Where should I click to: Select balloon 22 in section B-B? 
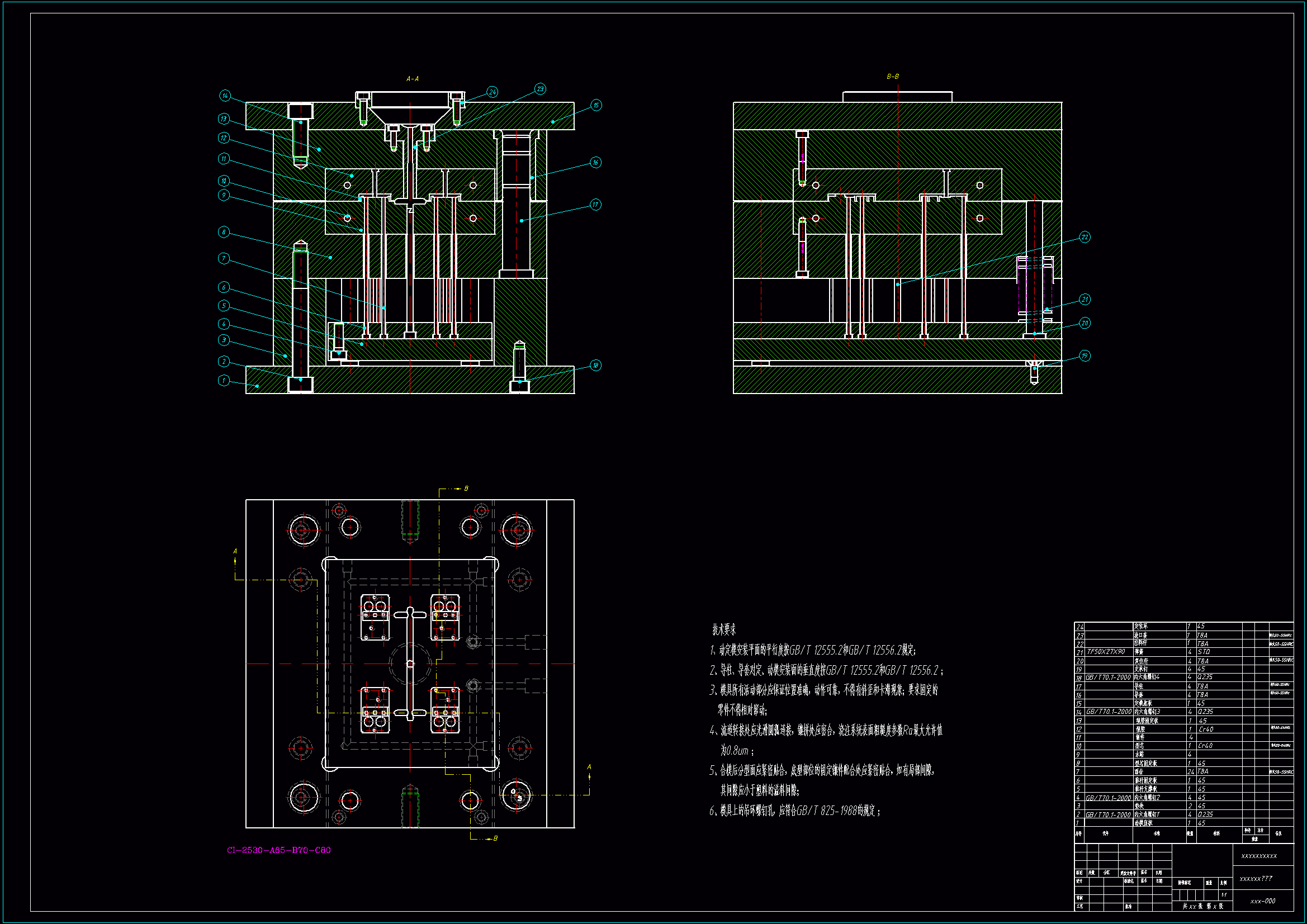[1085, 238]
